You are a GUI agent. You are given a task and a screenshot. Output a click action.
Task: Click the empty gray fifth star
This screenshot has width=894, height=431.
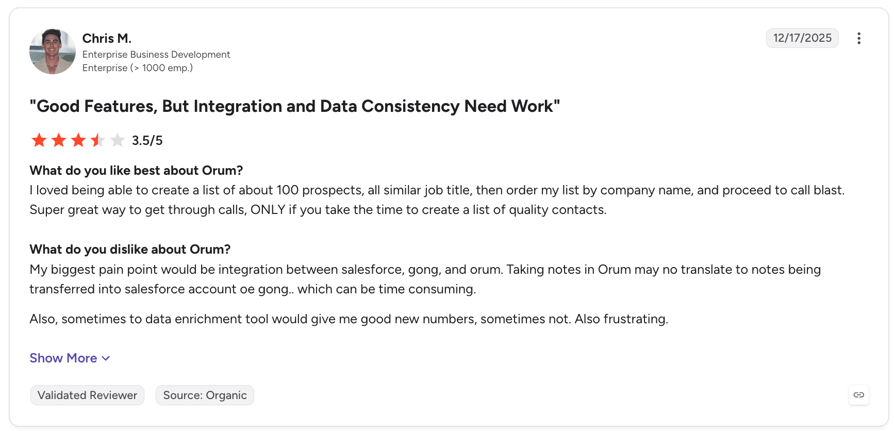117,140
